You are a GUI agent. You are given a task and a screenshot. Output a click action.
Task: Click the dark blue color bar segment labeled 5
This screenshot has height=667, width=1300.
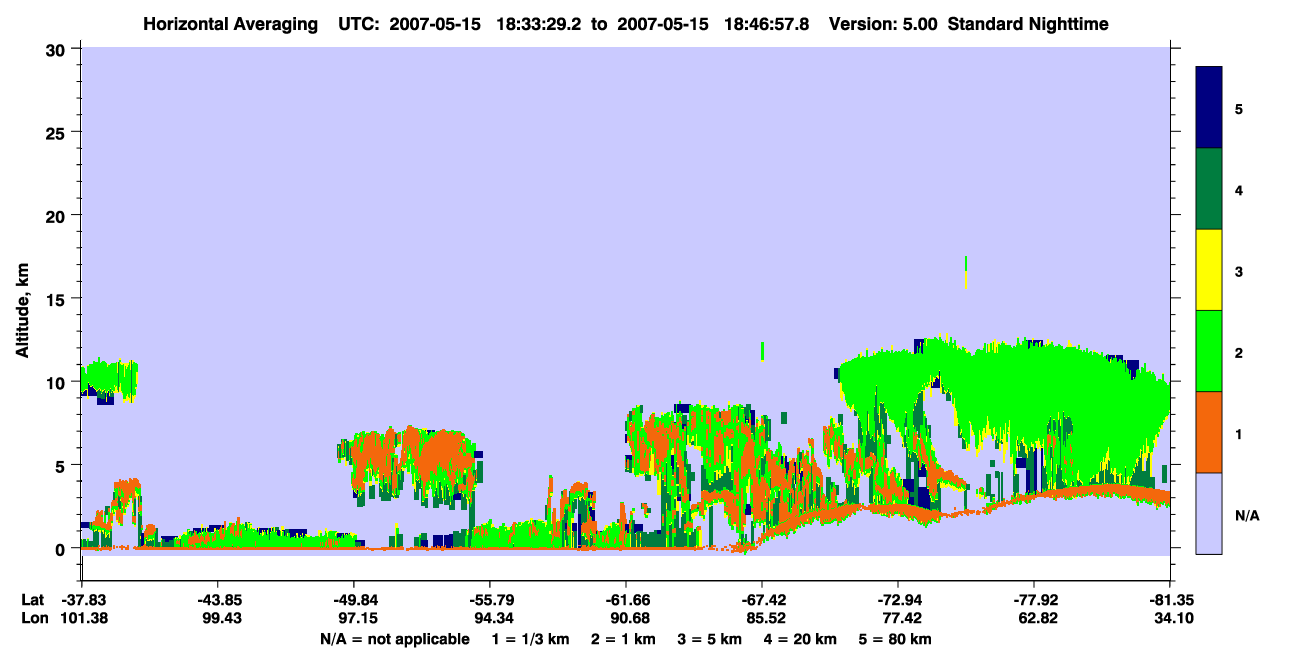(x=1209, y=107)
